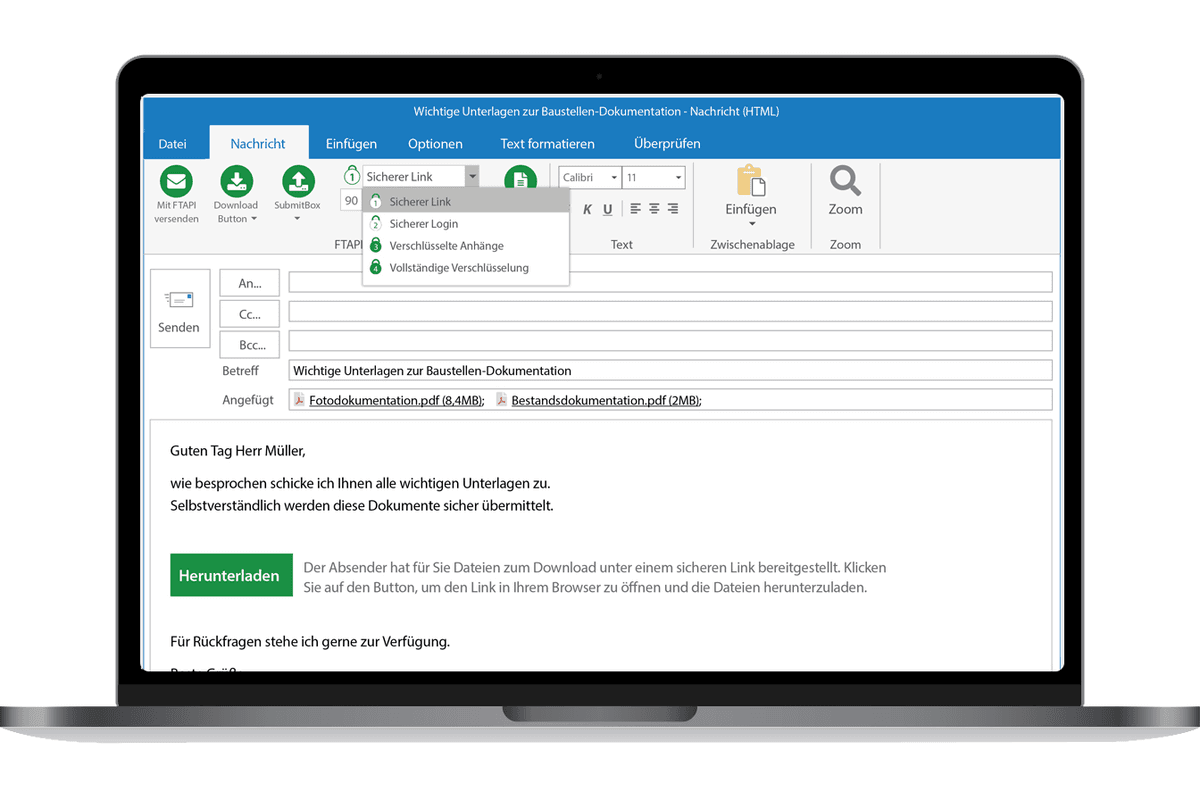1200x800 pixels.
Task: Click the green Herunterladen button
Action: (x=231, y=575)
